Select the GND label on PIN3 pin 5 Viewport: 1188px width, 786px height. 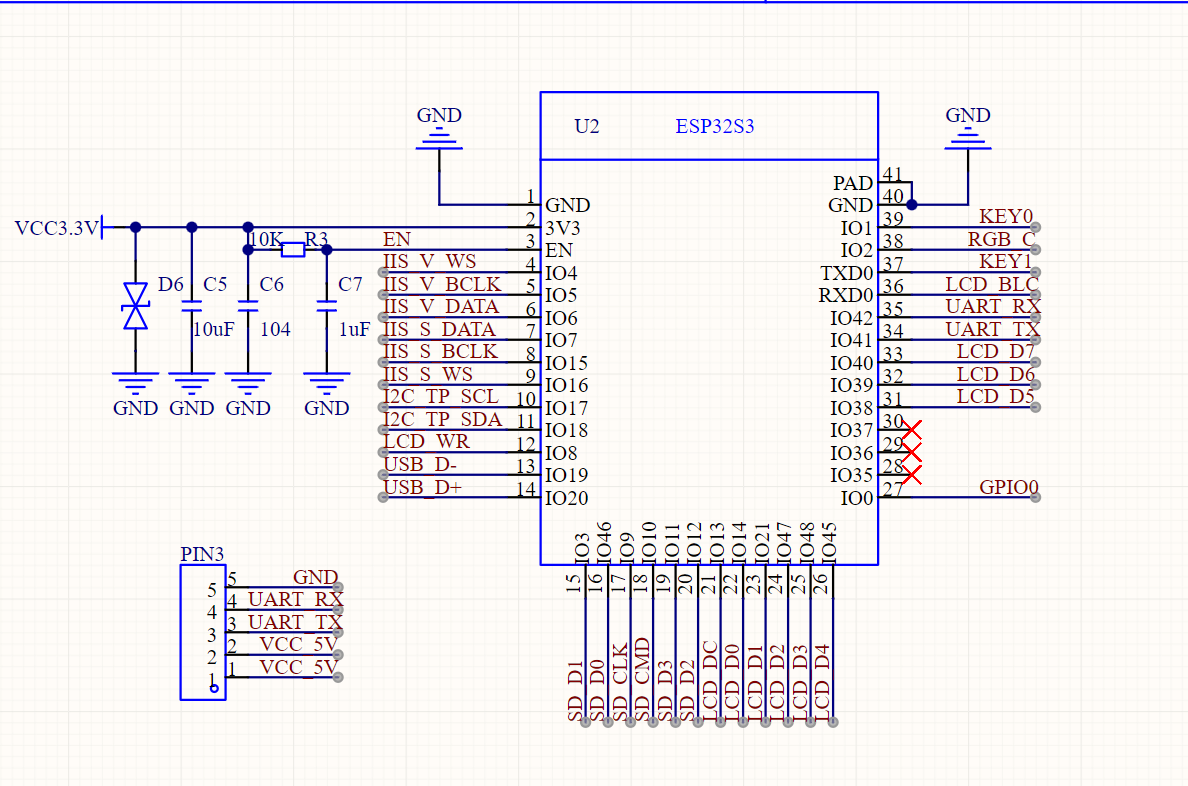click(315, 578)
